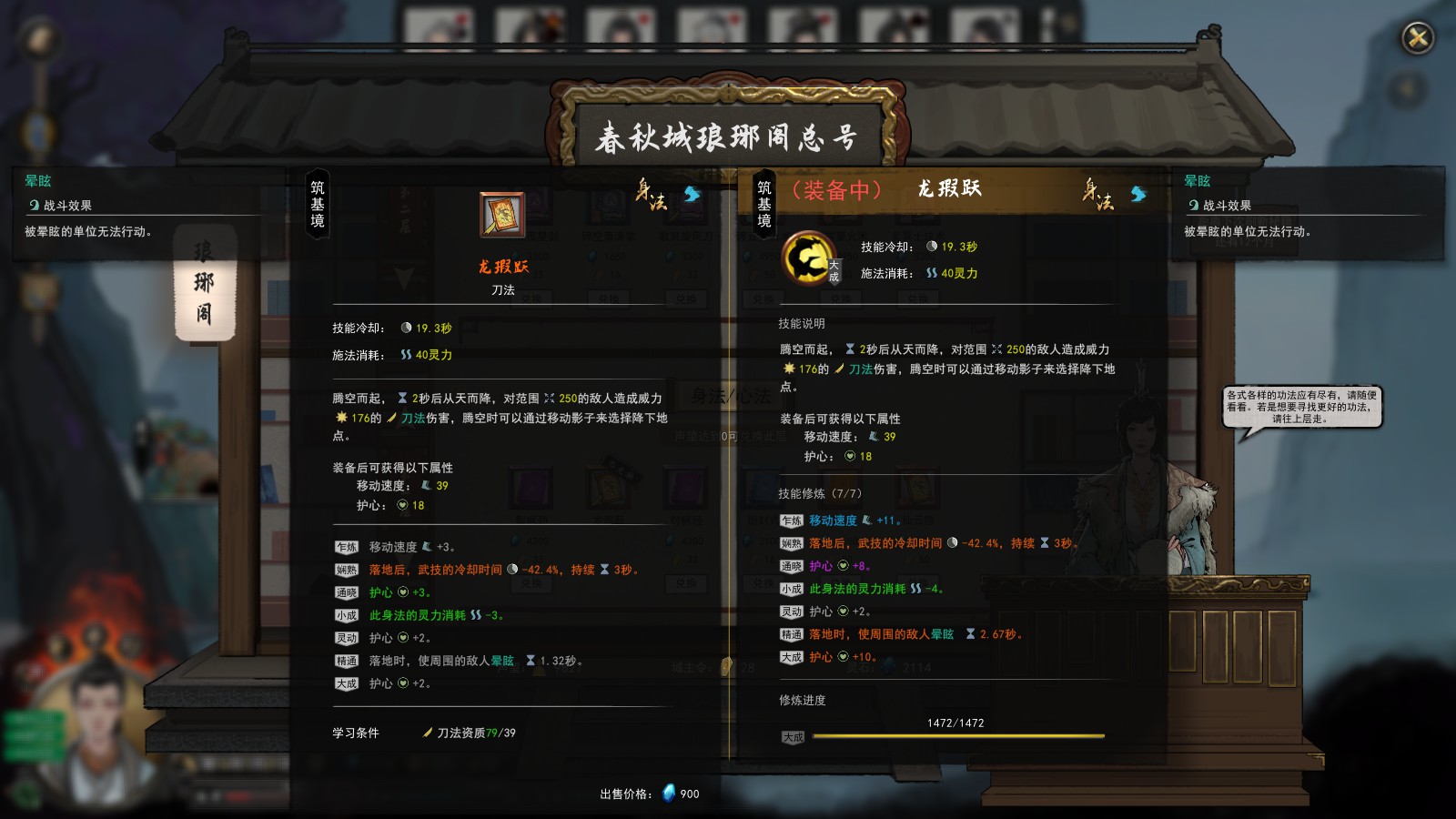
Task: Click the blue spirit stone sell price icon
Action: [x=669, y=794]
